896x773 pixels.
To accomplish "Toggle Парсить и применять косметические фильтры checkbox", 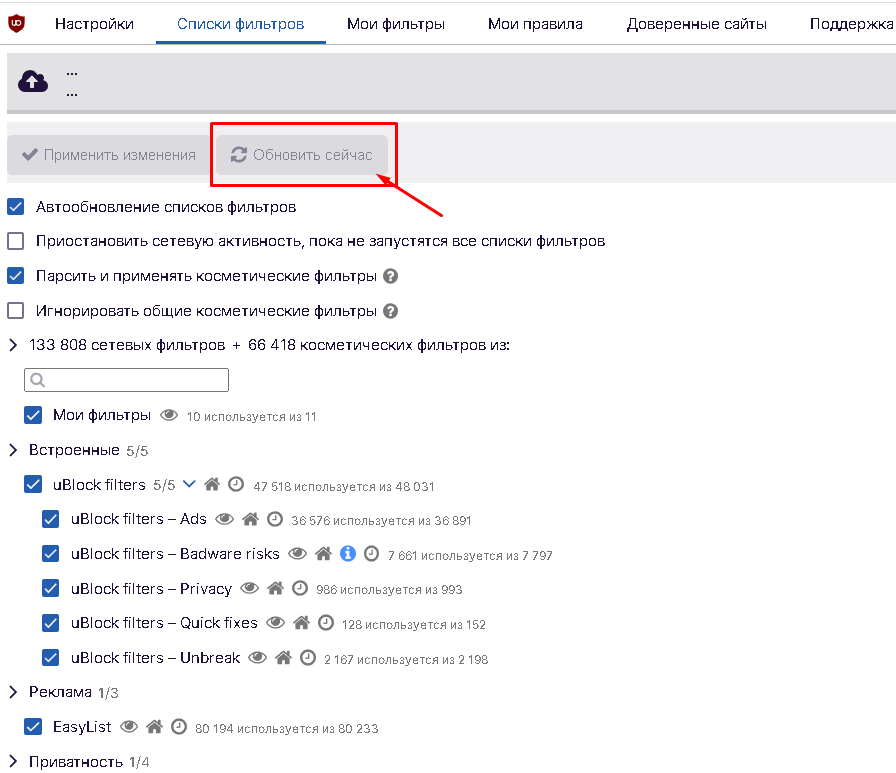I will pos(15,276).
